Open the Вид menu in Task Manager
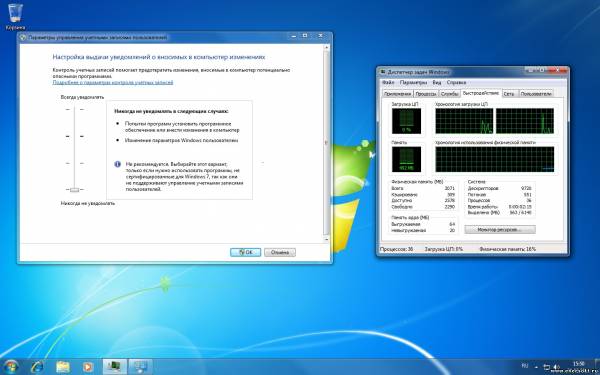This screenshot has width=600, height=375. 437,82
